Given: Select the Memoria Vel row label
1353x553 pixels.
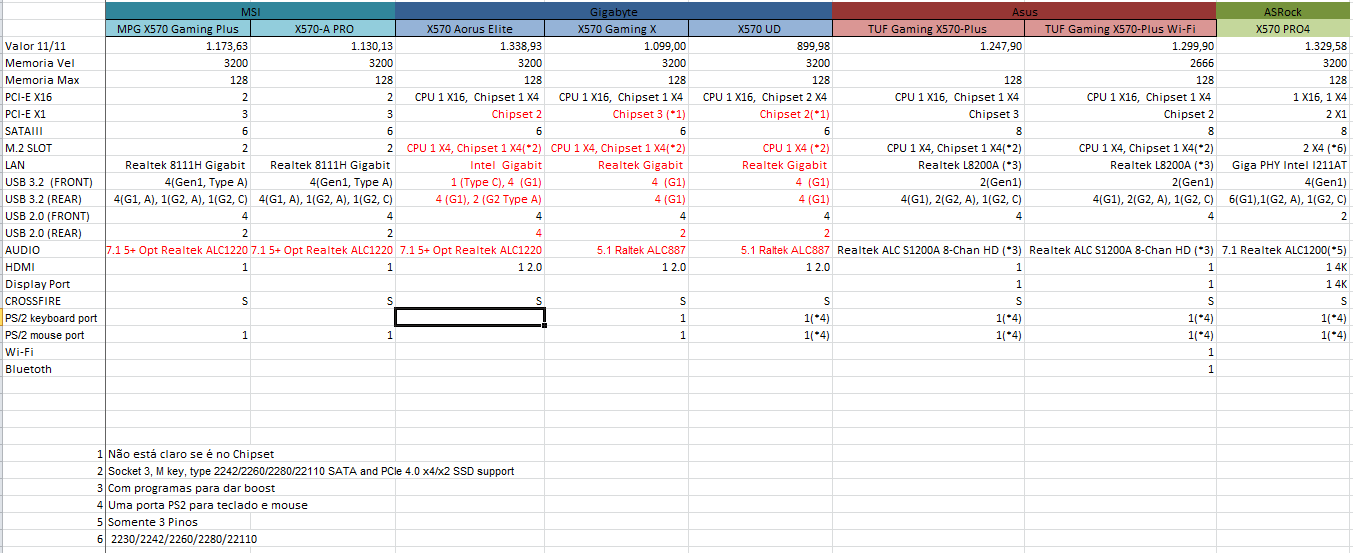Looking at the screenshot, I should coord(53,63).
